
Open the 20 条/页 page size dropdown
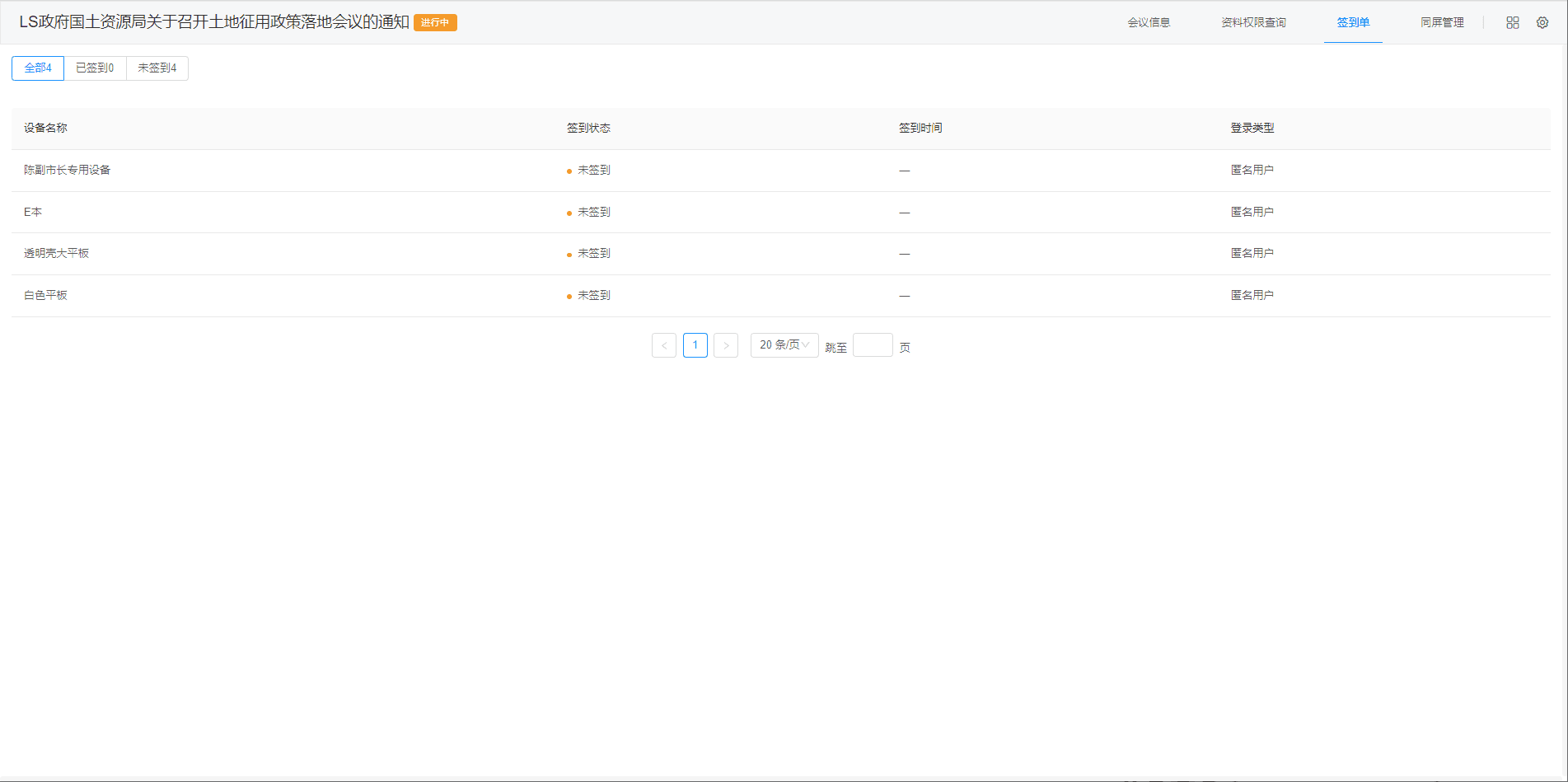click(x=784, y=345)
